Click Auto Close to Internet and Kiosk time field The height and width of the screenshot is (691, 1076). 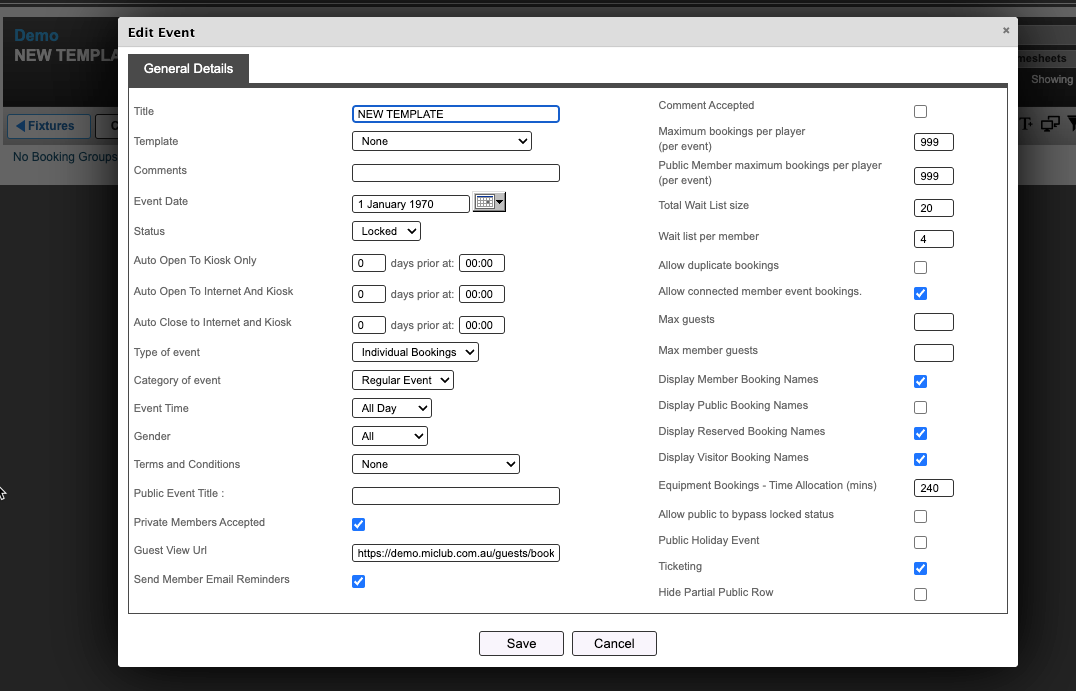coord(482,325)
